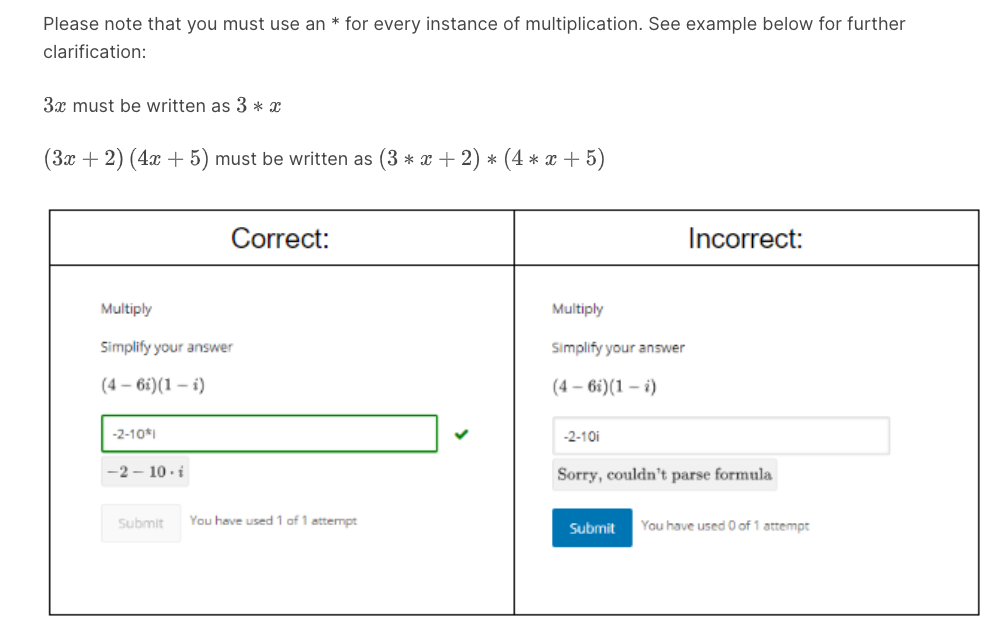The height and width of the screenshot is (637, 996).
Task: Click the answer field containing -2-10i
Action: tap(720, 436)
